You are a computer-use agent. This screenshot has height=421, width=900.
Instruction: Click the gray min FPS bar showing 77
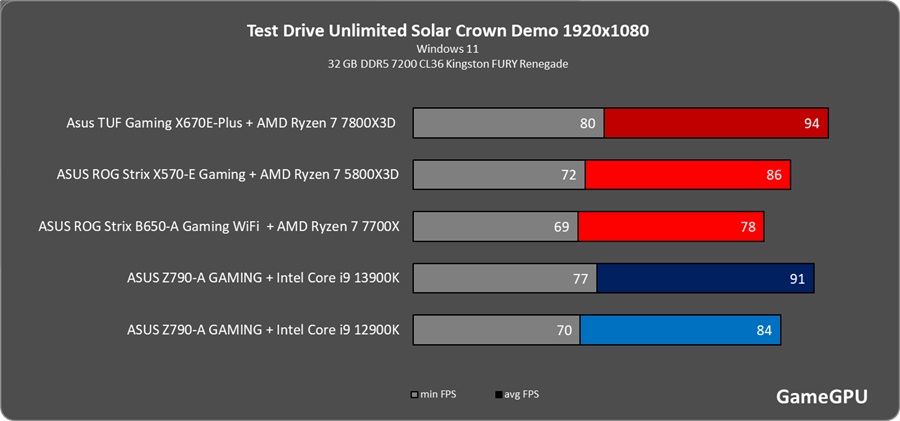tap(505, 279)
